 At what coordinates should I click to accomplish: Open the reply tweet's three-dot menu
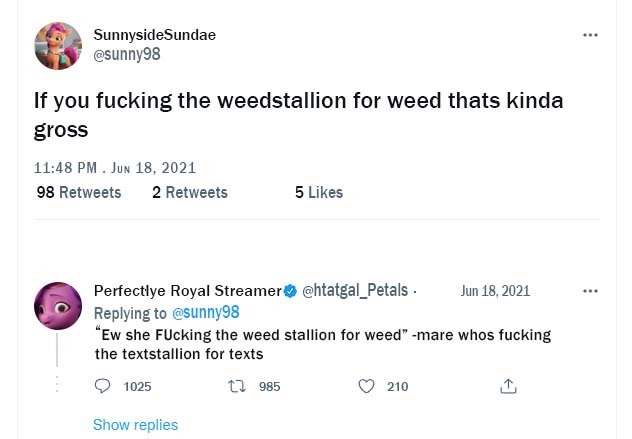[x=590, y=291]
